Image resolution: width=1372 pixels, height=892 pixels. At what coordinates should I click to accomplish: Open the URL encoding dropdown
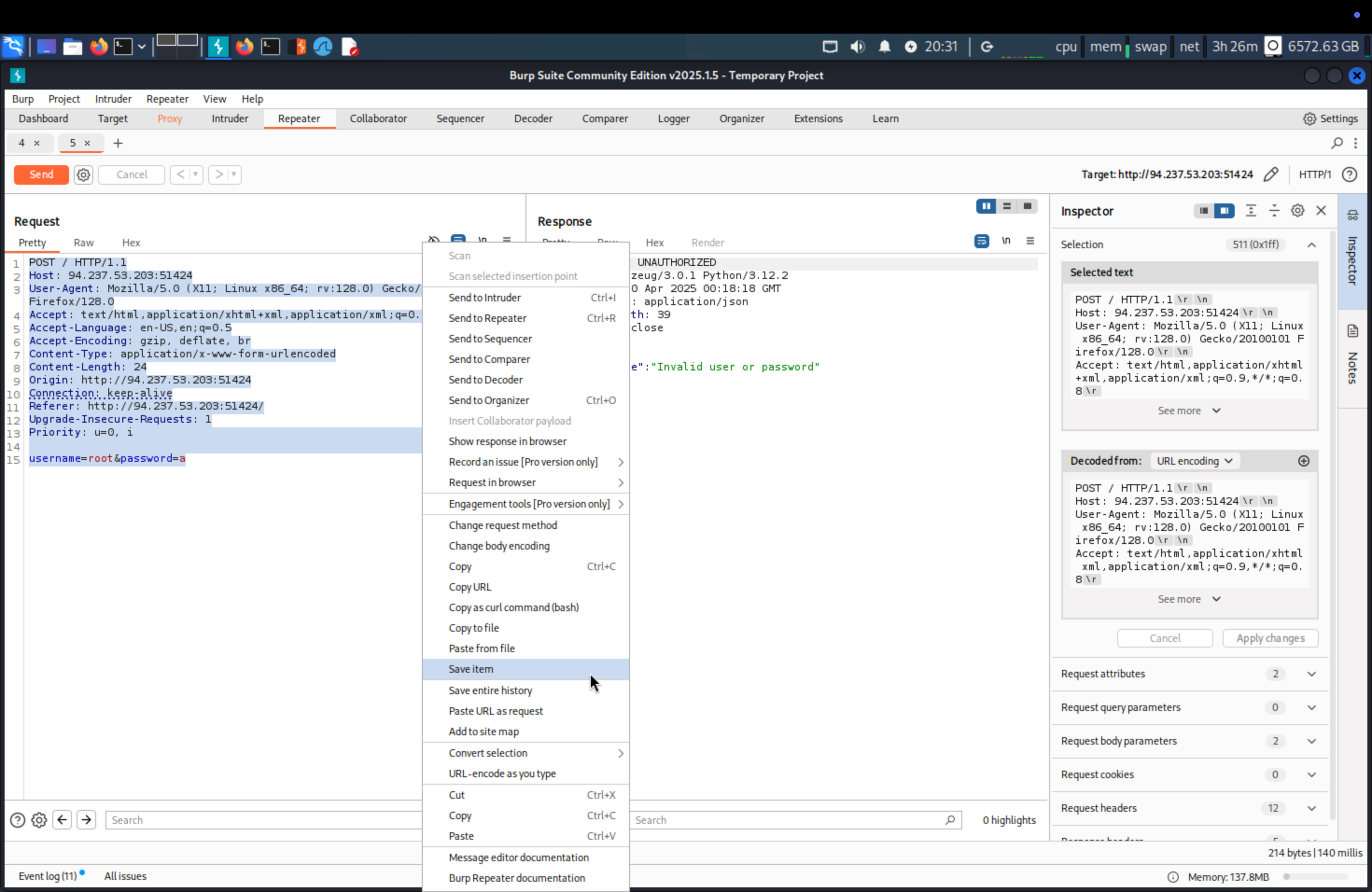coord(1195,461)
